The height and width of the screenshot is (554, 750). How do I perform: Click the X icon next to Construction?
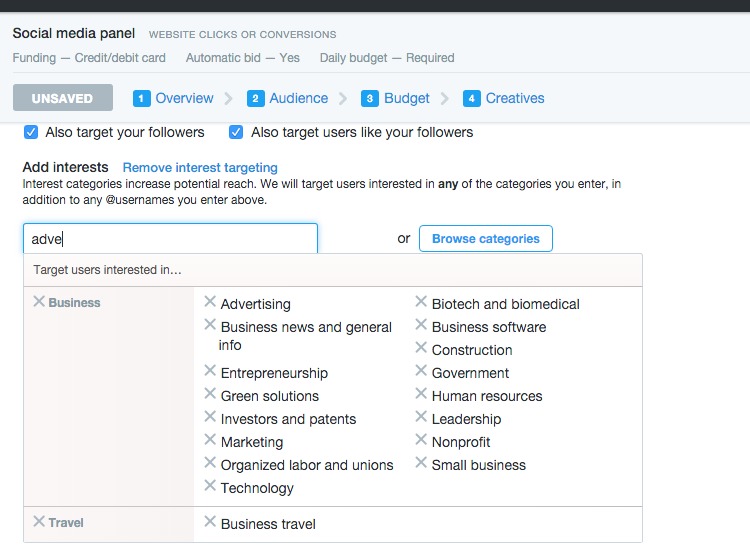[x=421, y=348]
